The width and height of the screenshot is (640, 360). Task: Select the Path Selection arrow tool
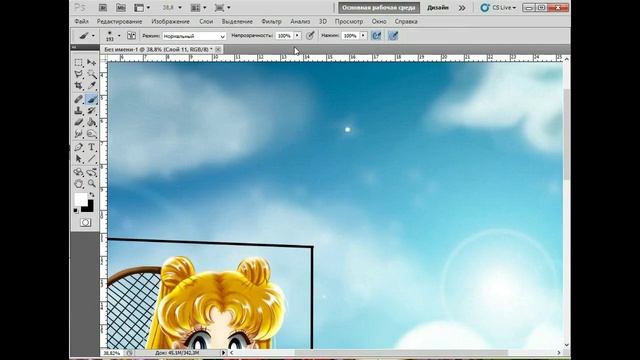[x=78, y=159]
